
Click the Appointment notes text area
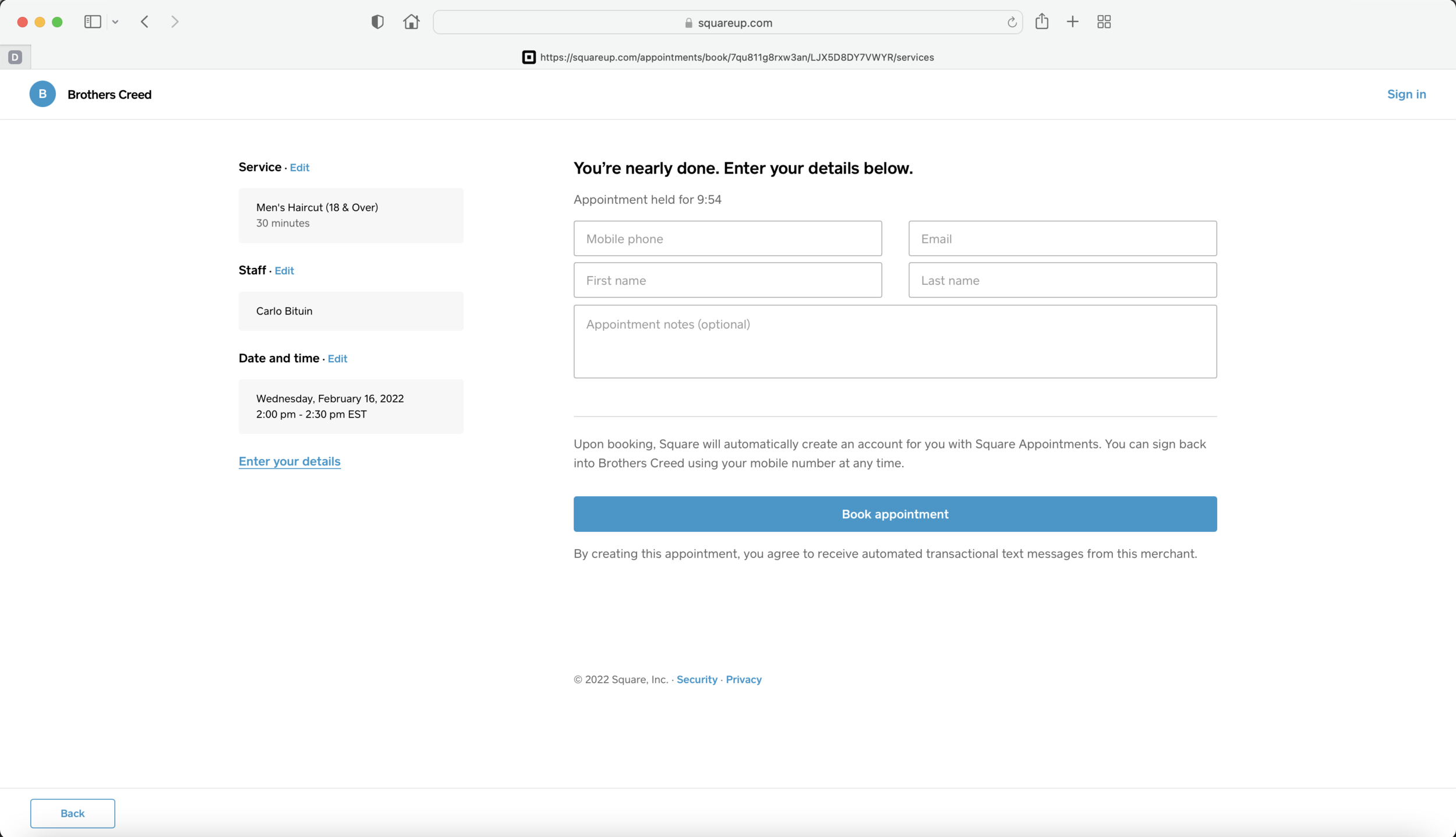(895, 342)
